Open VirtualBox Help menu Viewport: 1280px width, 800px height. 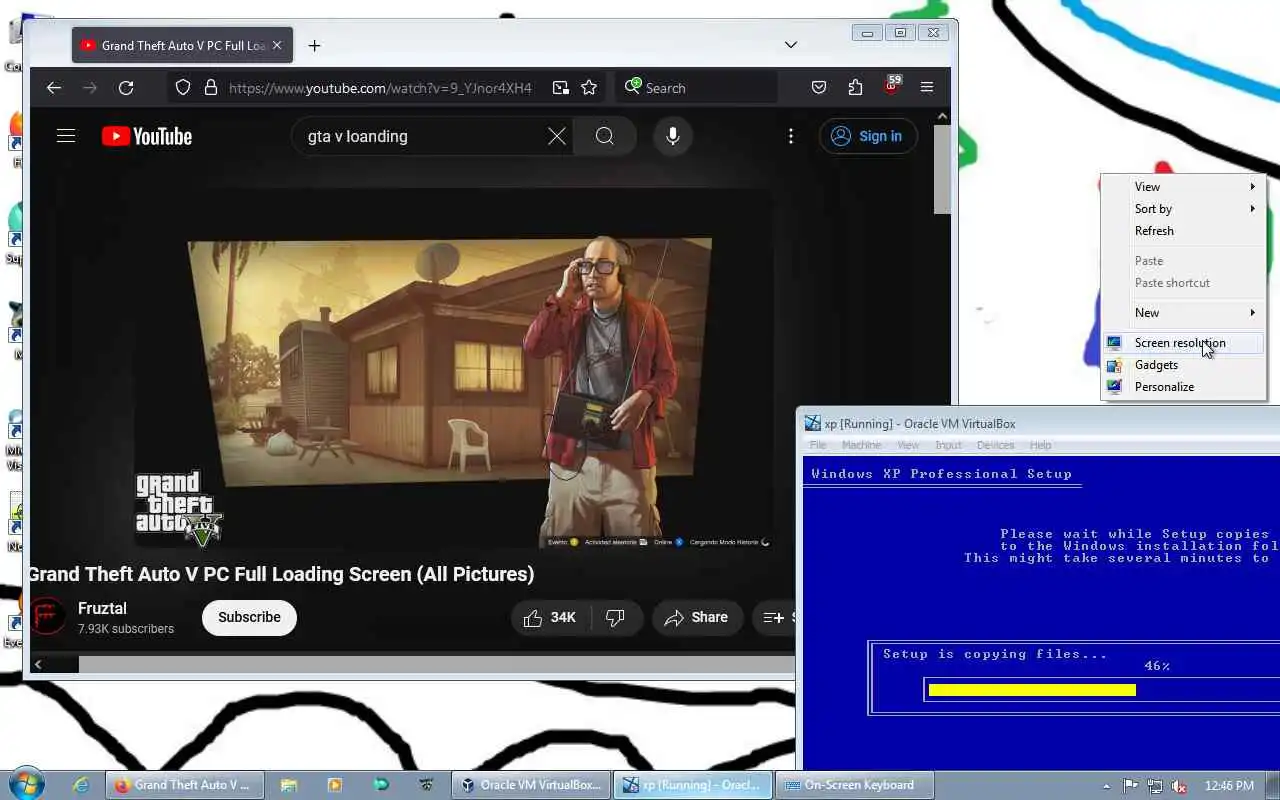pyautogui.click(x=1040, y=445)
